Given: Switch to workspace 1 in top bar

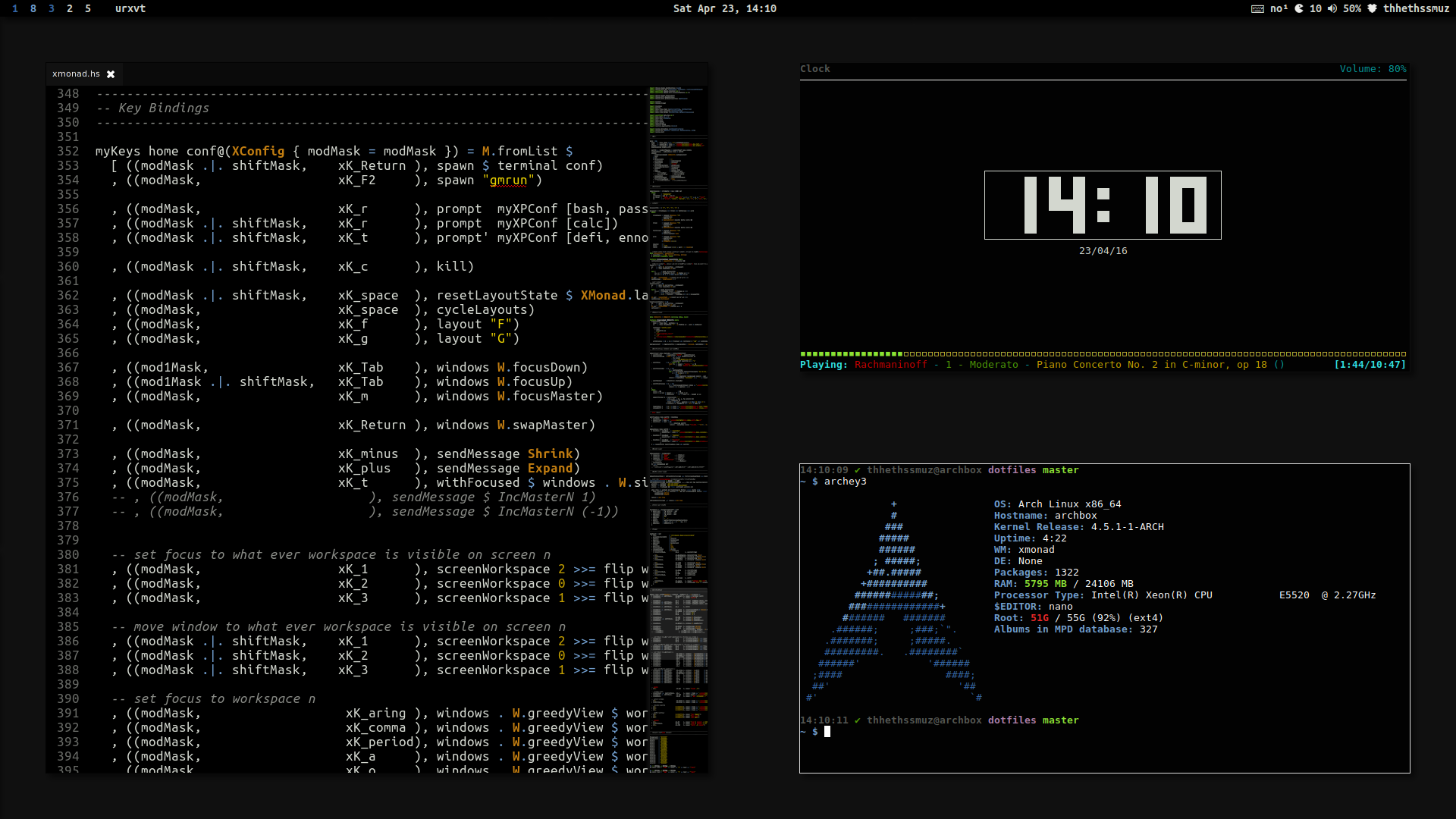Looking at the screenshot, I should (x=15, y=8).
